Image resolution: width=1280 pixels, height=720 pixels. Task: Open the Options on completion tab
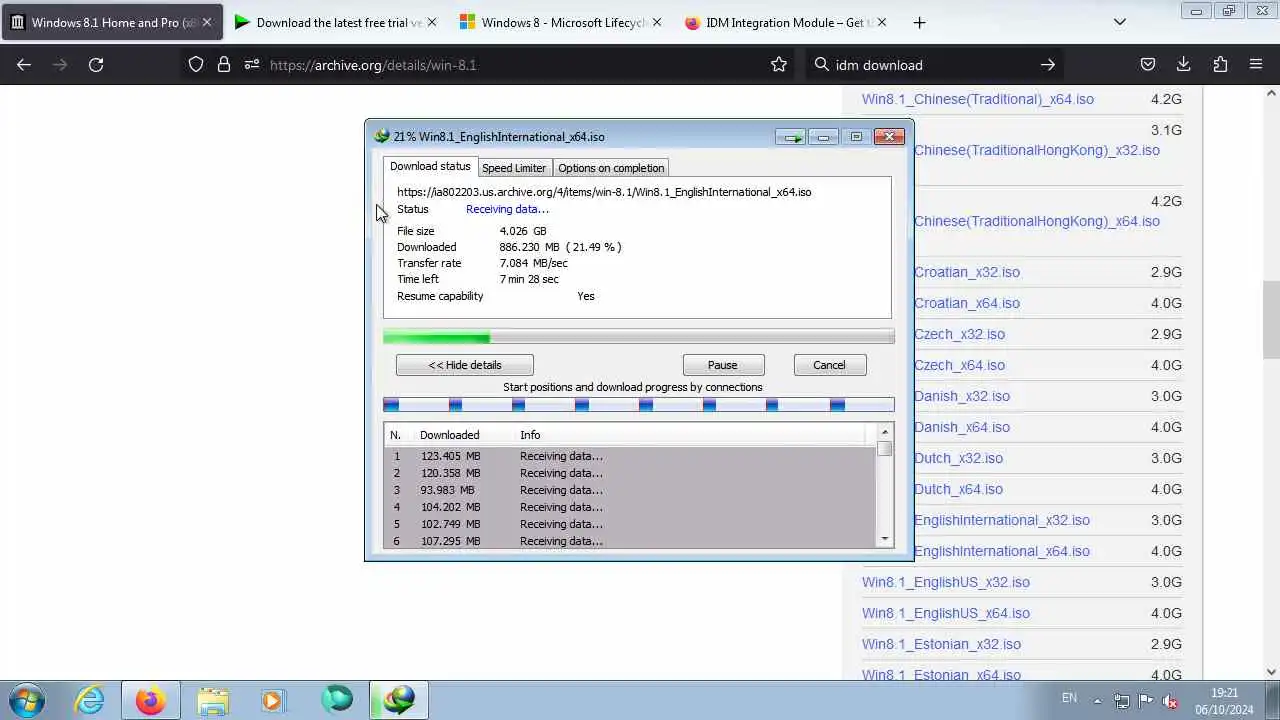coord(611,168)
